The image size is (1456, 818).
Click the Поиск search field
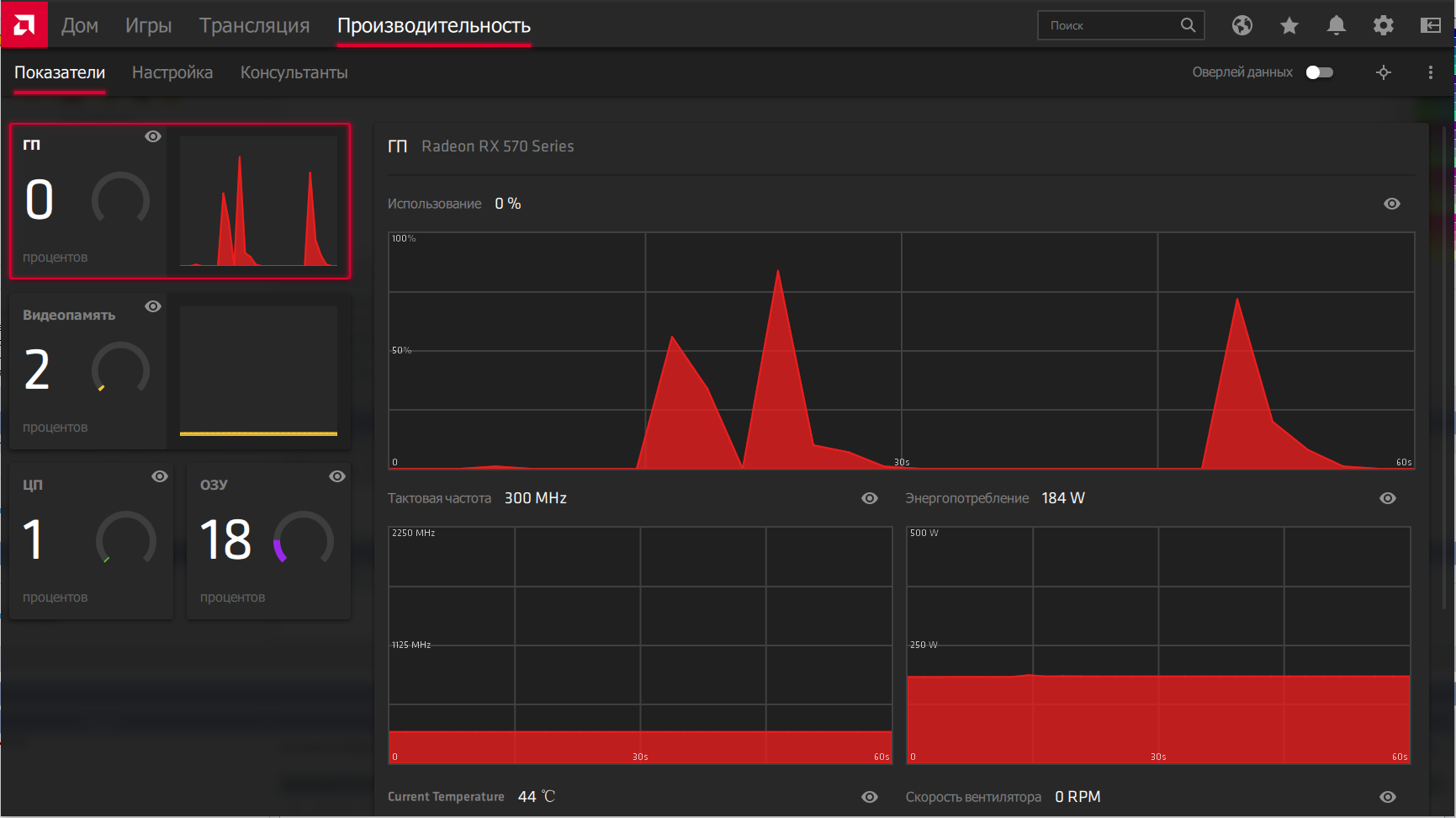[x=1110, y=25]
